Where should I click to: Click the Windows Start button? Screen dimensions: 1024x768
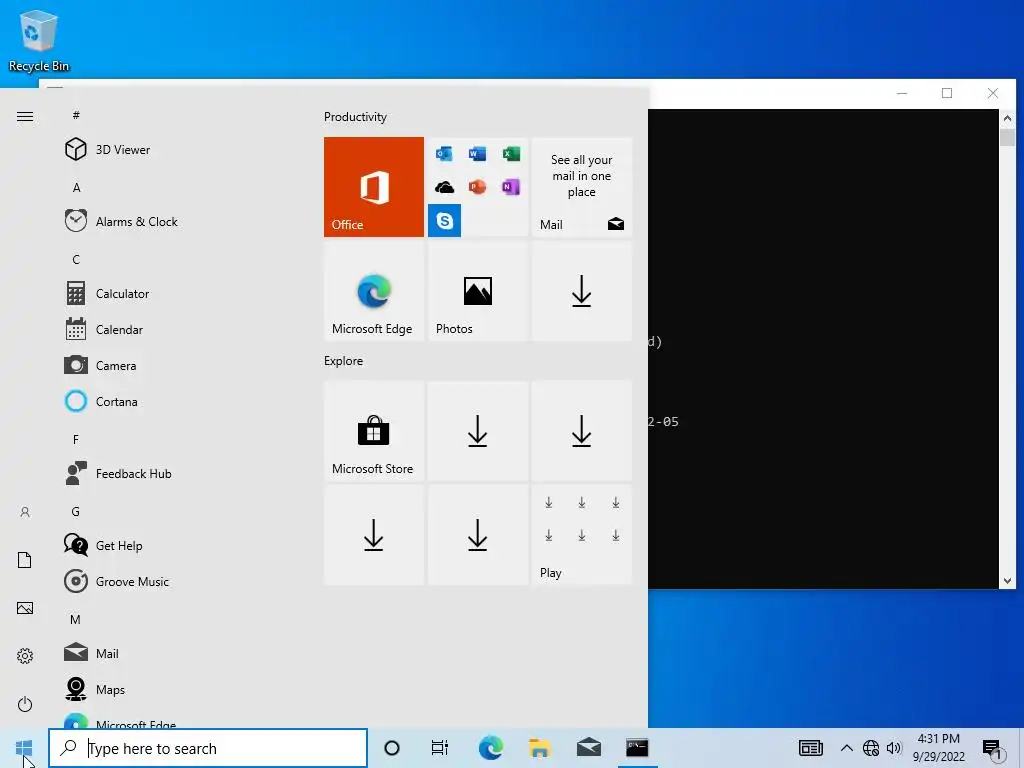coord(24,748)
